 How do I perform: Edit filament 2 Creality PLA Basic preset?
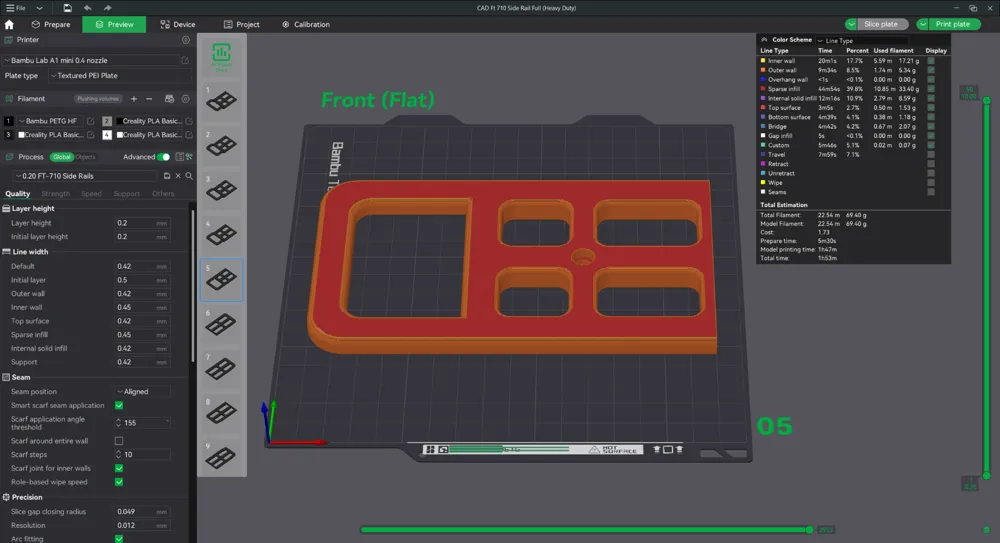[189, 121]
